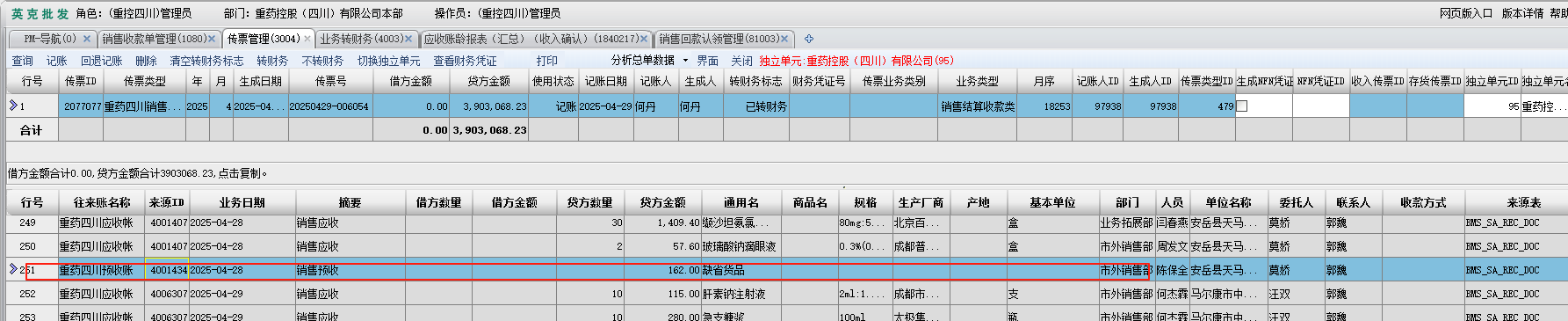The height and width of the screenshot is (321, 1568).
Task: Click the 使用状态 column header
Action: (x=553, y=81)
